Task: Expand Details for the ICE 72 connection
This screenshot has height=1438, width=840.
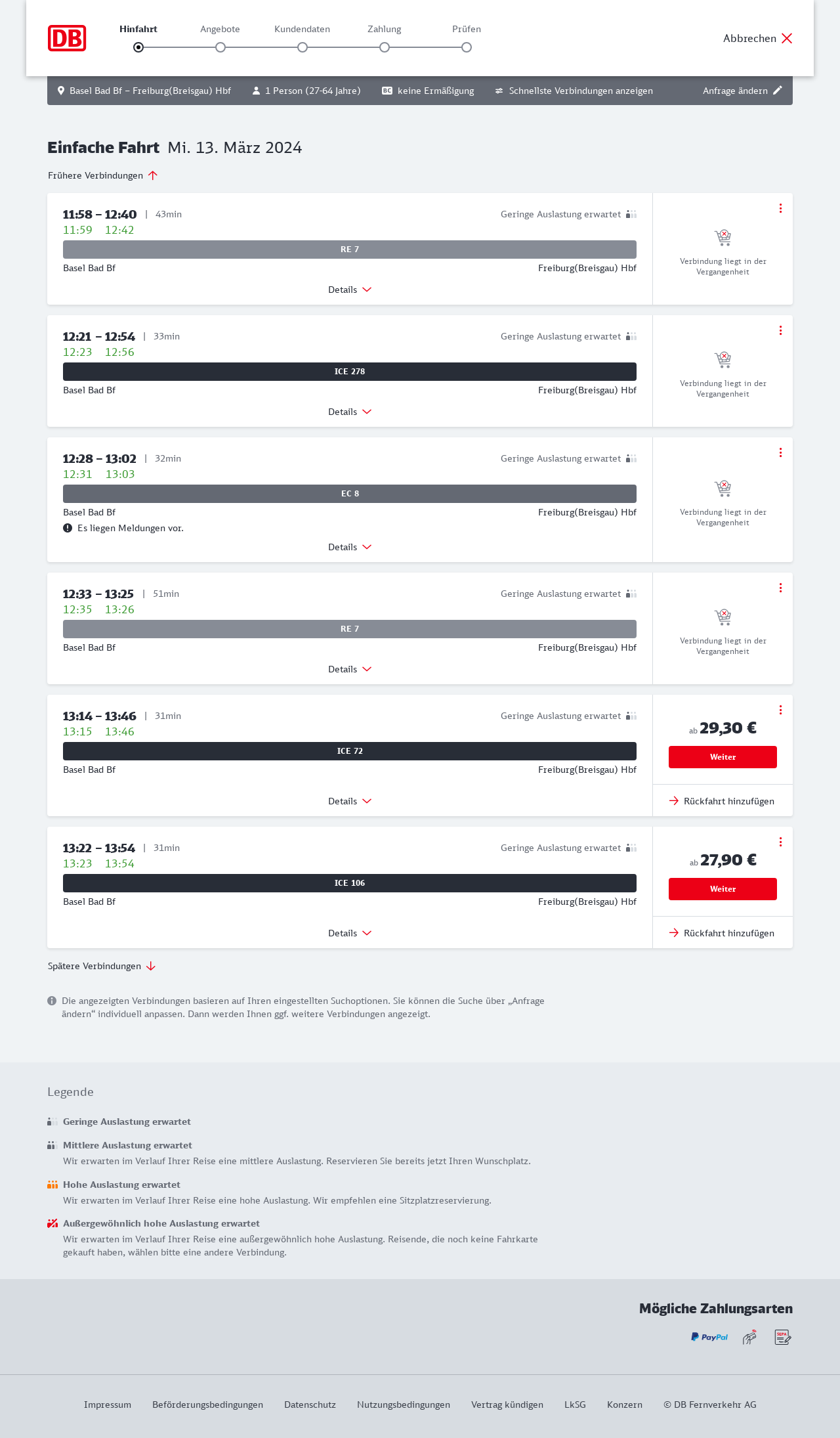Action: (x=349, y=801)
